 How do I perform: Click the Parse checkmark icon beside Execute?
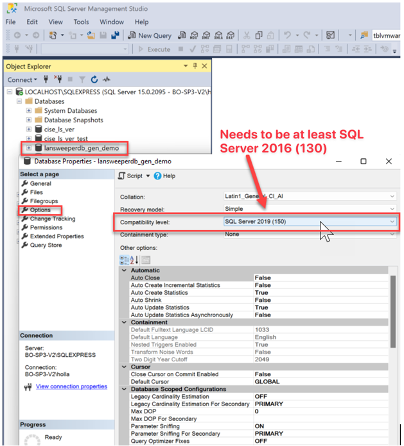click(192, 49)
